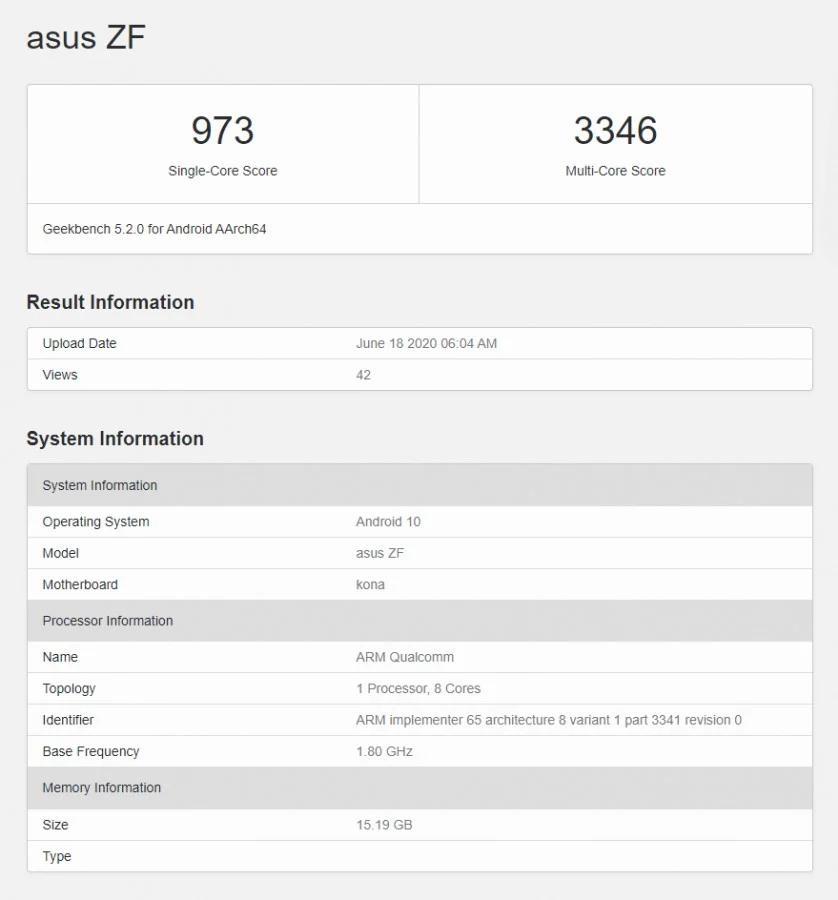The height and width of the screenshot is (900, 838).
Task: Click the asus ZF page title
Action: pyautogui.click(x=85, y=37)
